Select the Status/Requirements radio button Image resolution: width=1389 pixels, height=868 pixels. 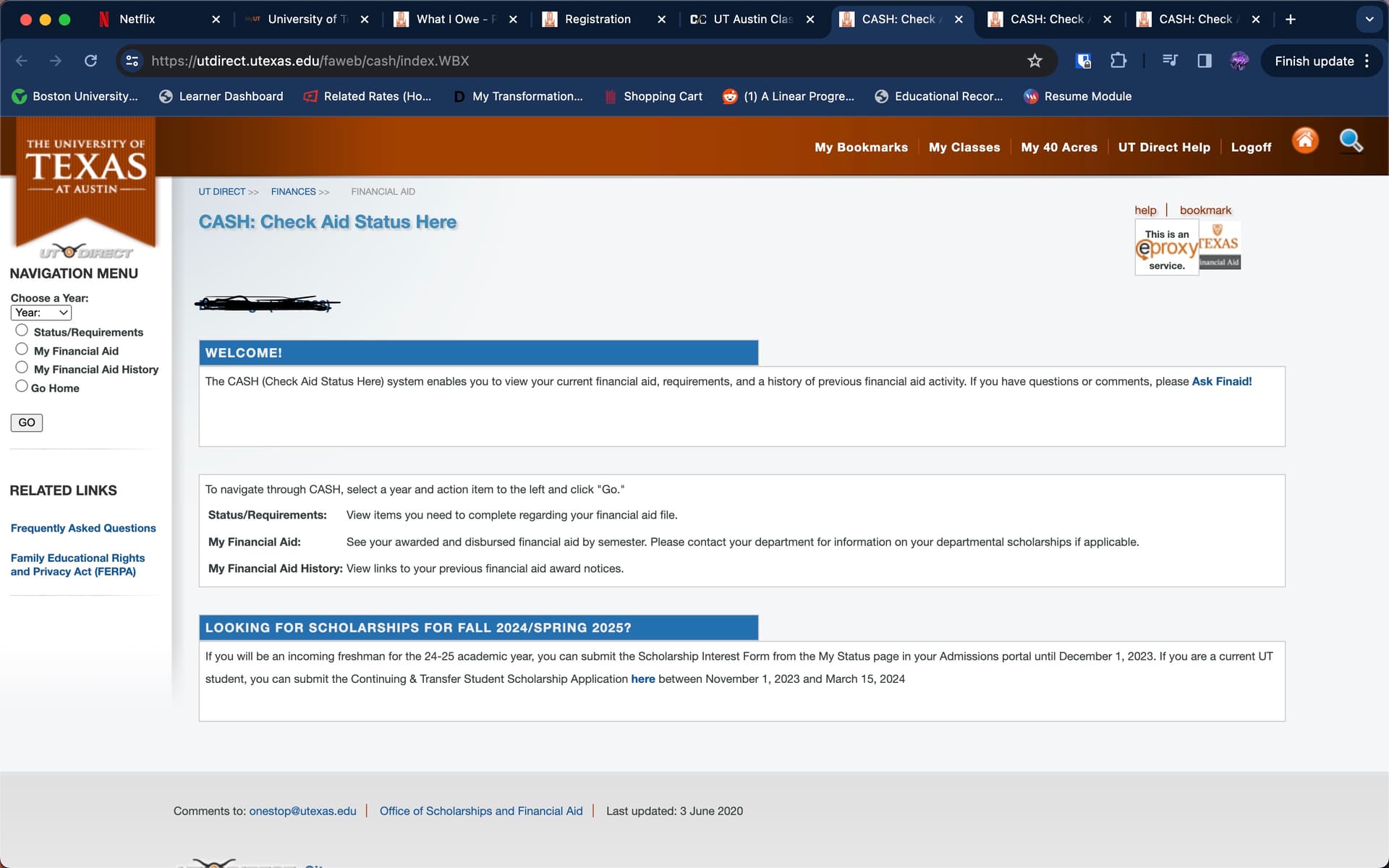22,331
